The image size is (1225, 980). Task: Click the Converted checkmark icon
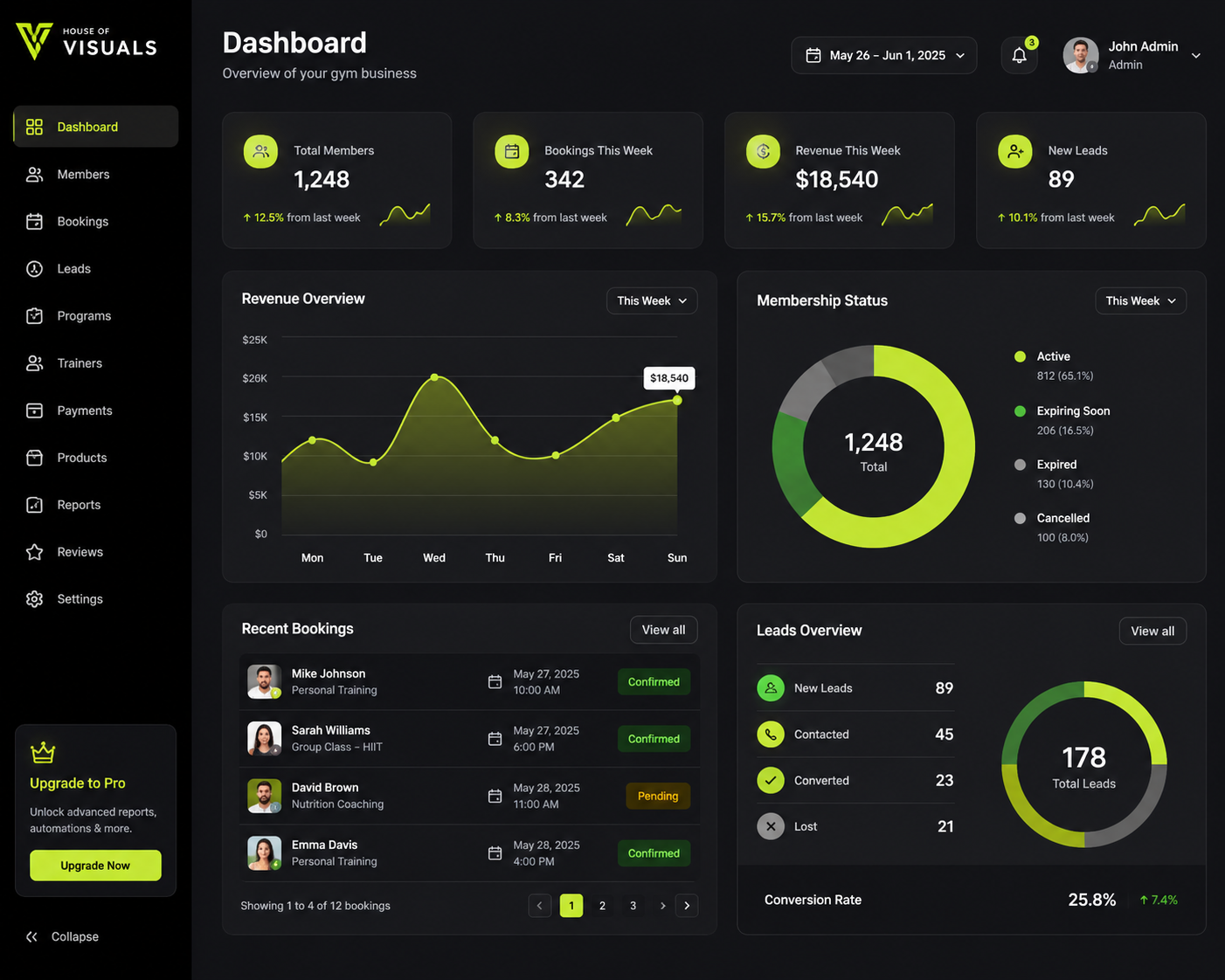(x=771, y=780)
